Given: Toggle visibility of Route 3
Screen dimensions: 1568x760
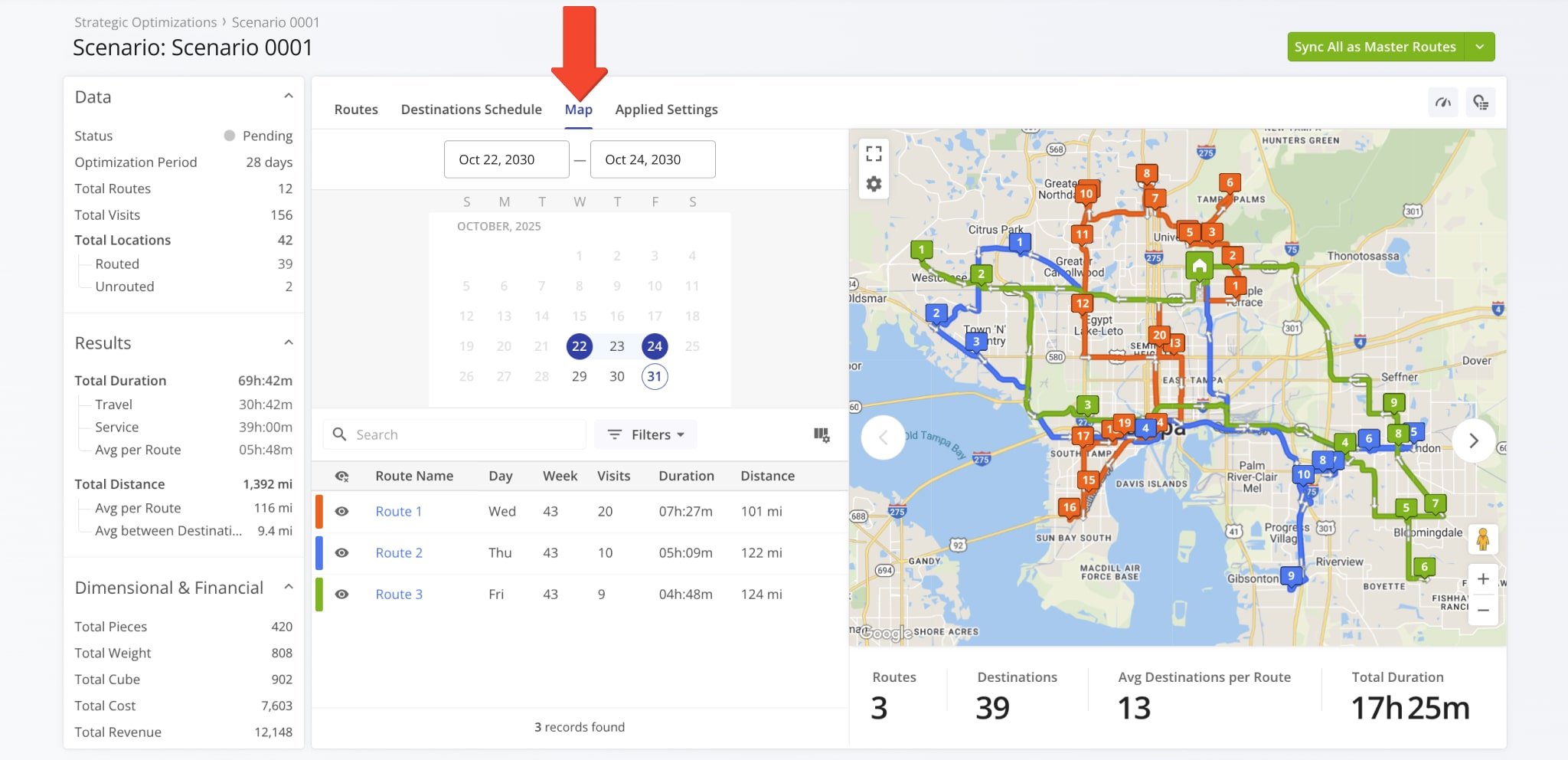Looking at the screenshot, I should [x=342, y=595].
